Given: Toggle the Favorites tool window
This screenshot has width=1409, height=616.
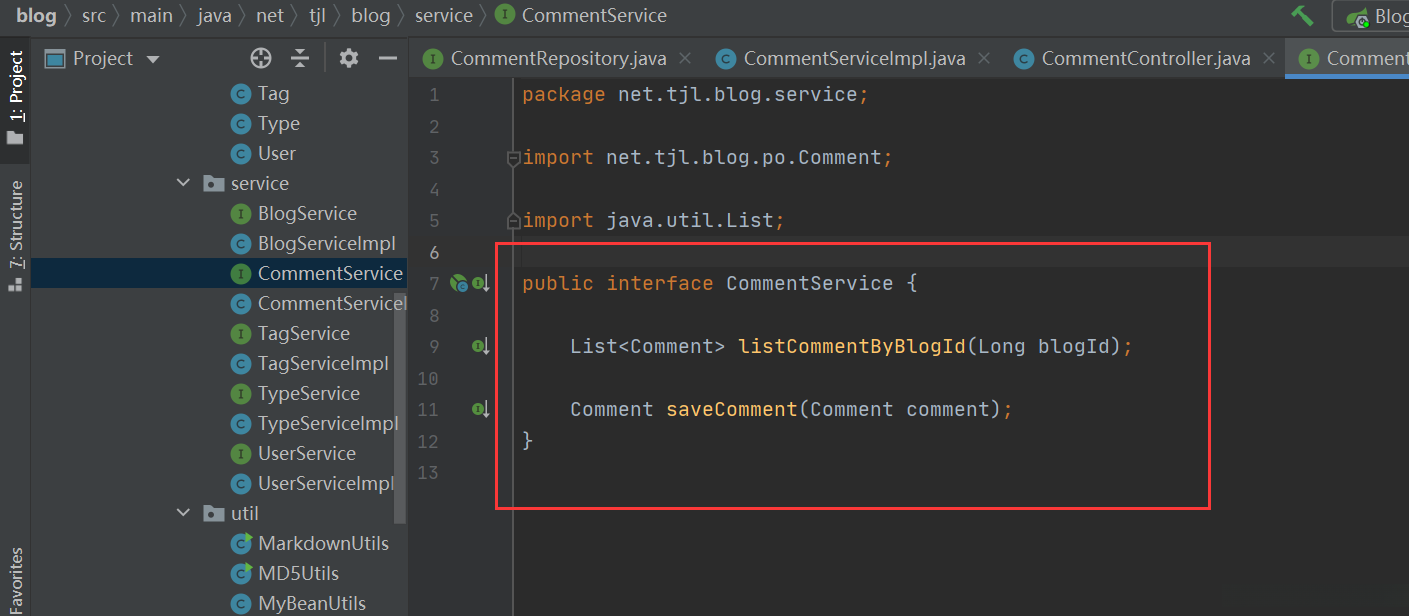Looking at the screenshot, I should [15, 580].
